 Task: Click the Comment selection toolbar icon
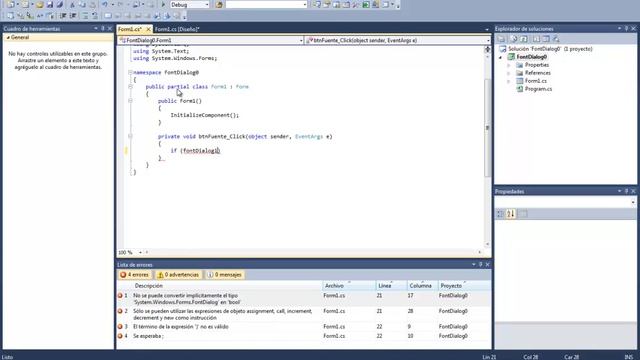(85, 16)
